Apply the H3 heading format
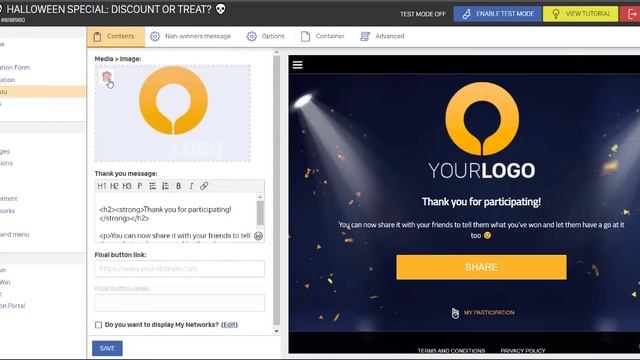 click(x=127, y=186)
